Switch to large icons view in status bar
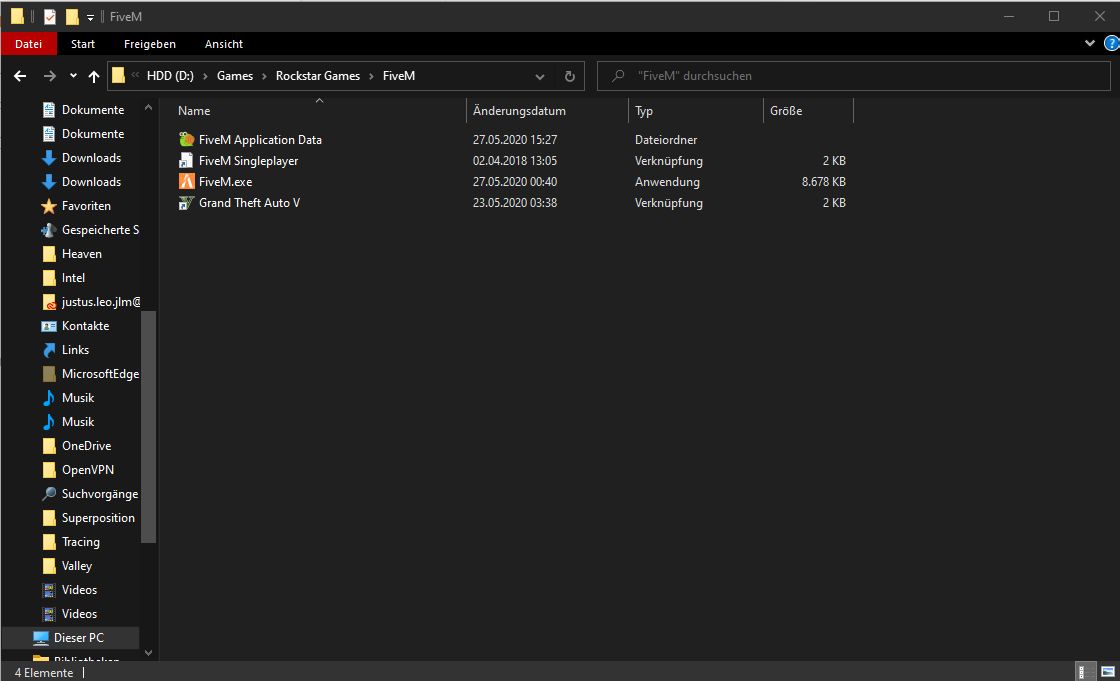1120x681 pixels. point(1108,672)
